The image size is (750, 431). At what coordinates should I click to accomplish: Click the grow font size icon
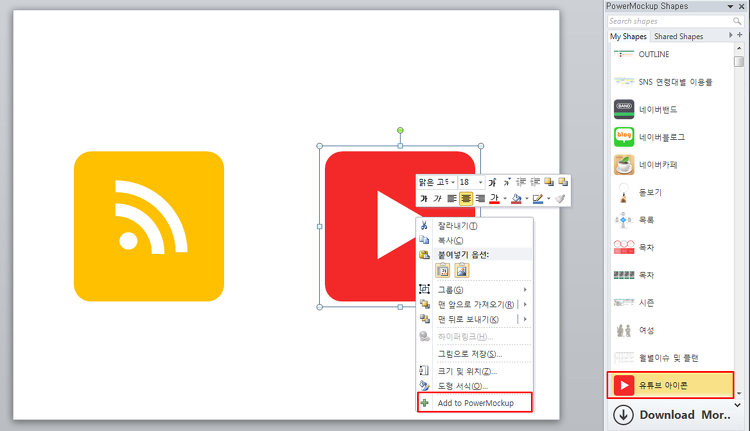click(492, 182)
